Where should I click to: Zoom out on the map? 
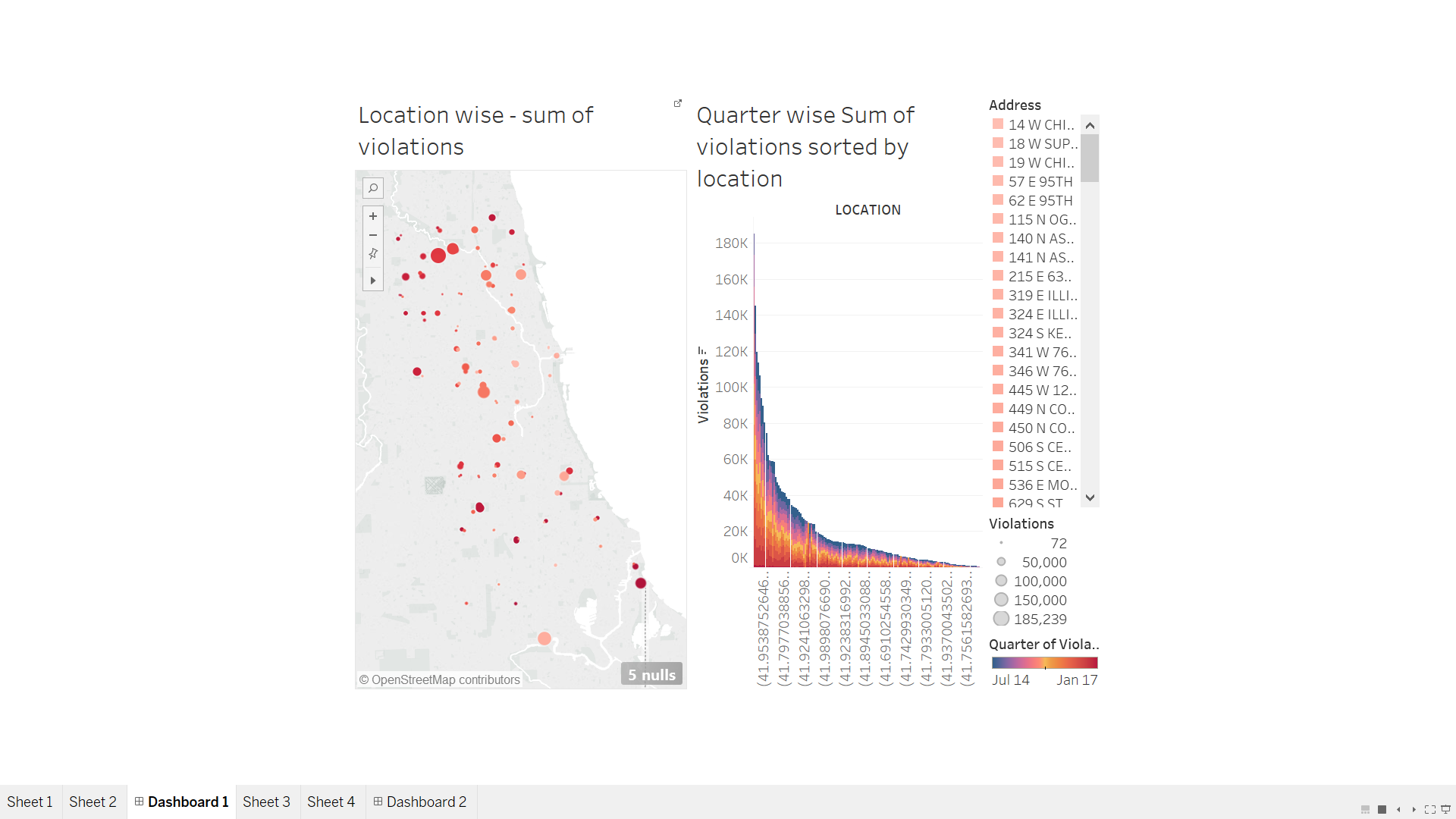(x=372, y=235)
